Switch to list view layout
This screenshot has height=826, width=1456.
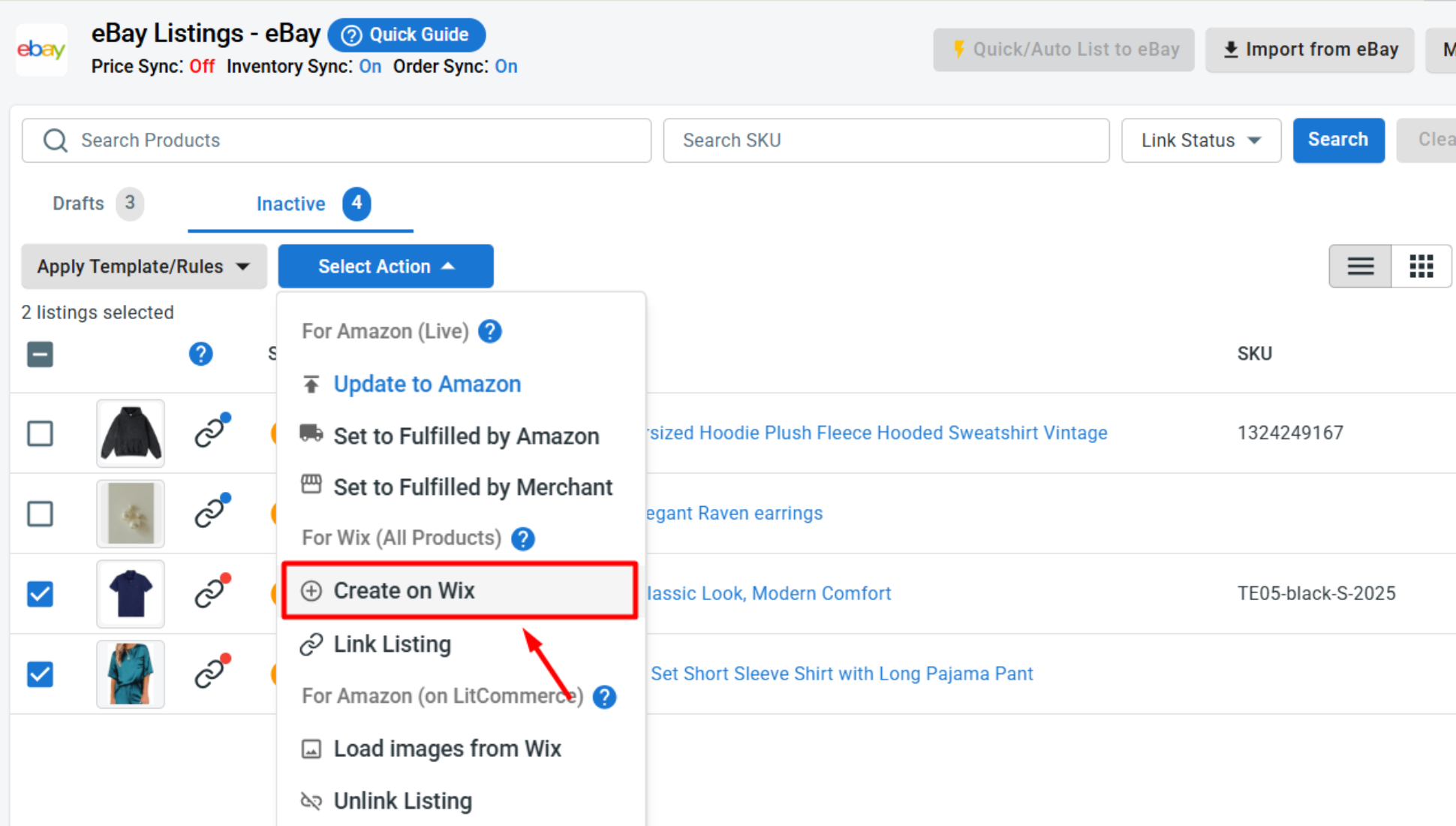(1360, 267)
